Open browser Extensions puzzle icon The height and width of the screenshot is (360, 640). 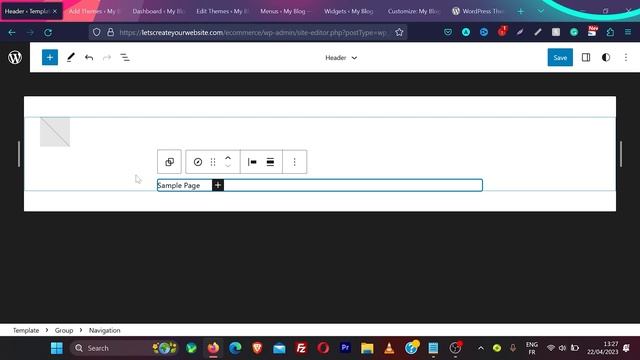[x=610, y=32]
